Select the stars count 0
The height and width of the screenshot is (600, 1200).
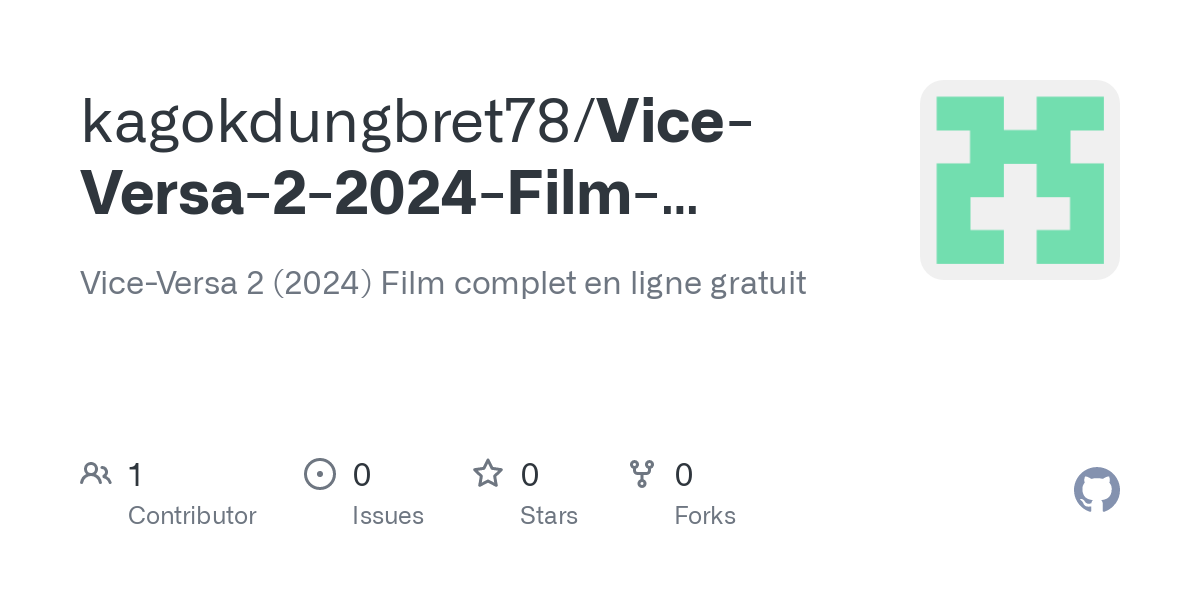pos(530,475)
